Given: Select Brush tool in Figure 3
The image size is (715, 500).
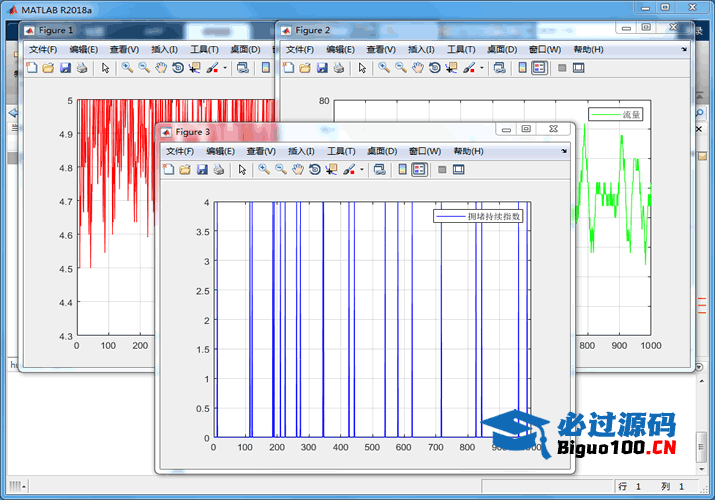Looking at the screenshot, I should 349,170.
